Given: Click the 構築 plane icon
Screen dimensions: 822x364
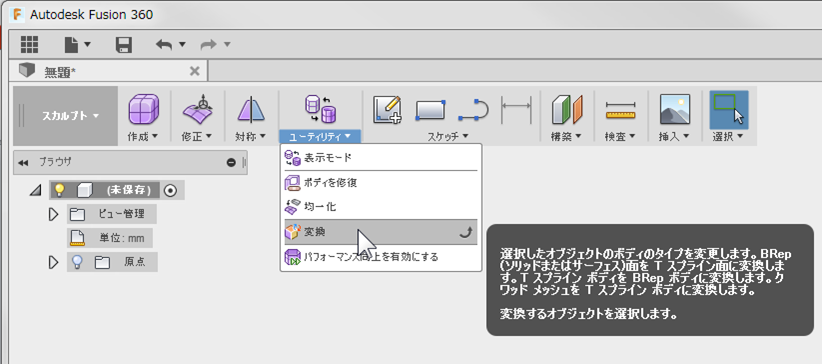Looking at the screenshot, I should click(567, 109).
